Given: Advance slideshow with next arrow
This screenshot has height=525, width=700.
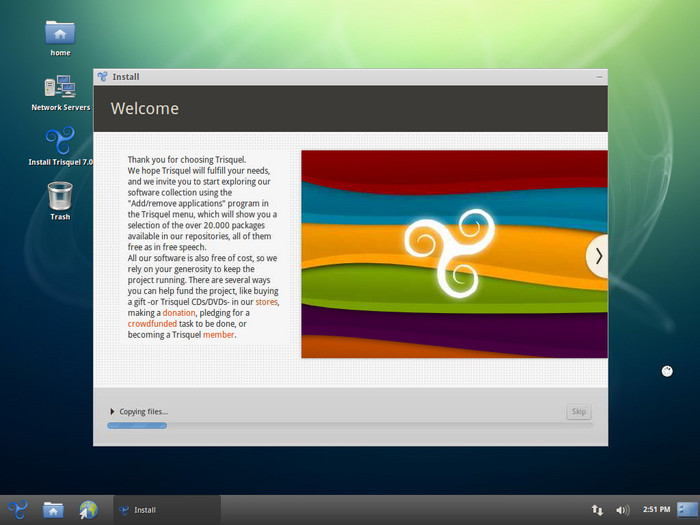Looking at the screenshot, I should (598, 256).
